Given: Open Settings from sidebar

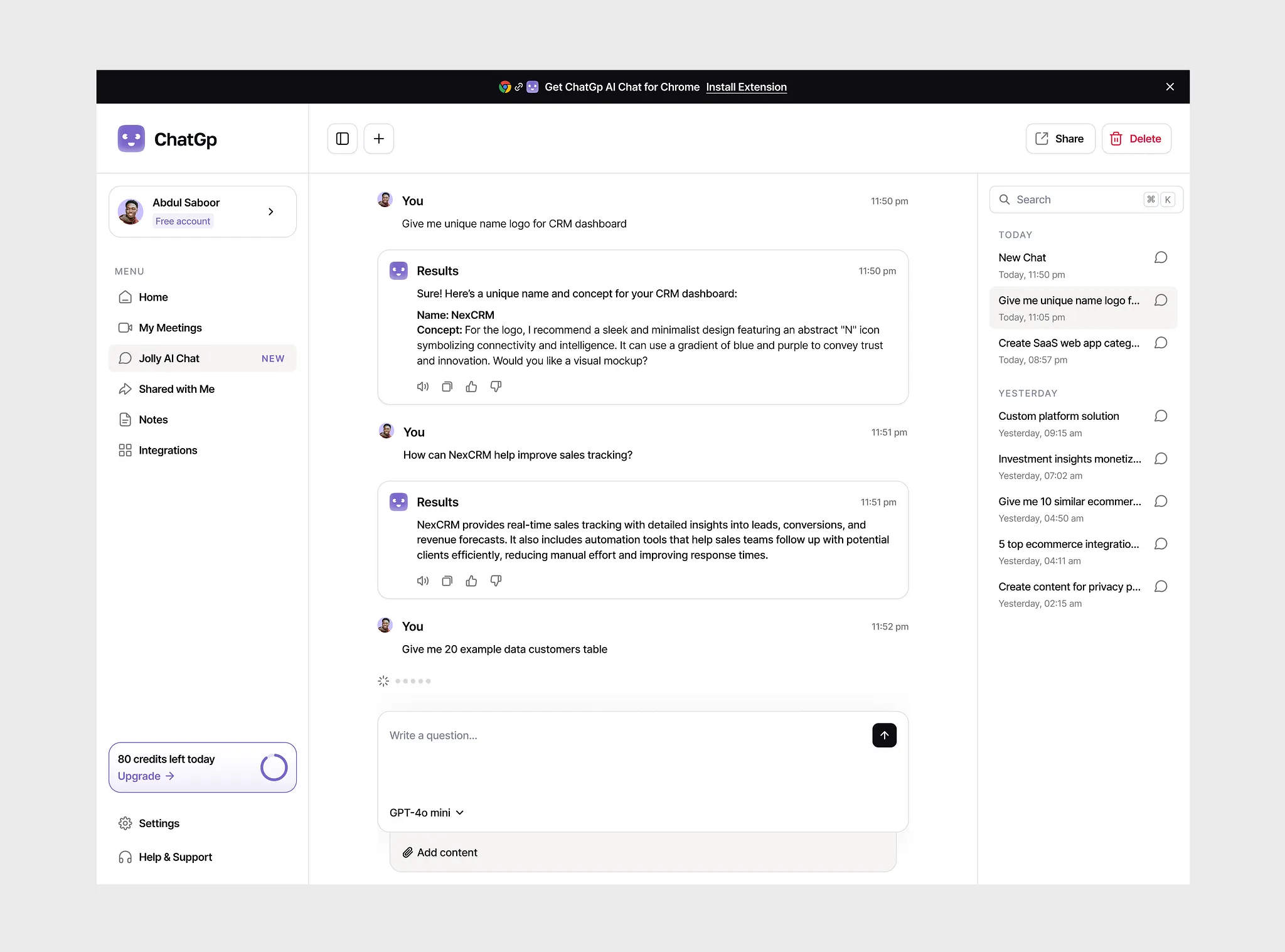Looking at the screenshot, I should 159,823.
